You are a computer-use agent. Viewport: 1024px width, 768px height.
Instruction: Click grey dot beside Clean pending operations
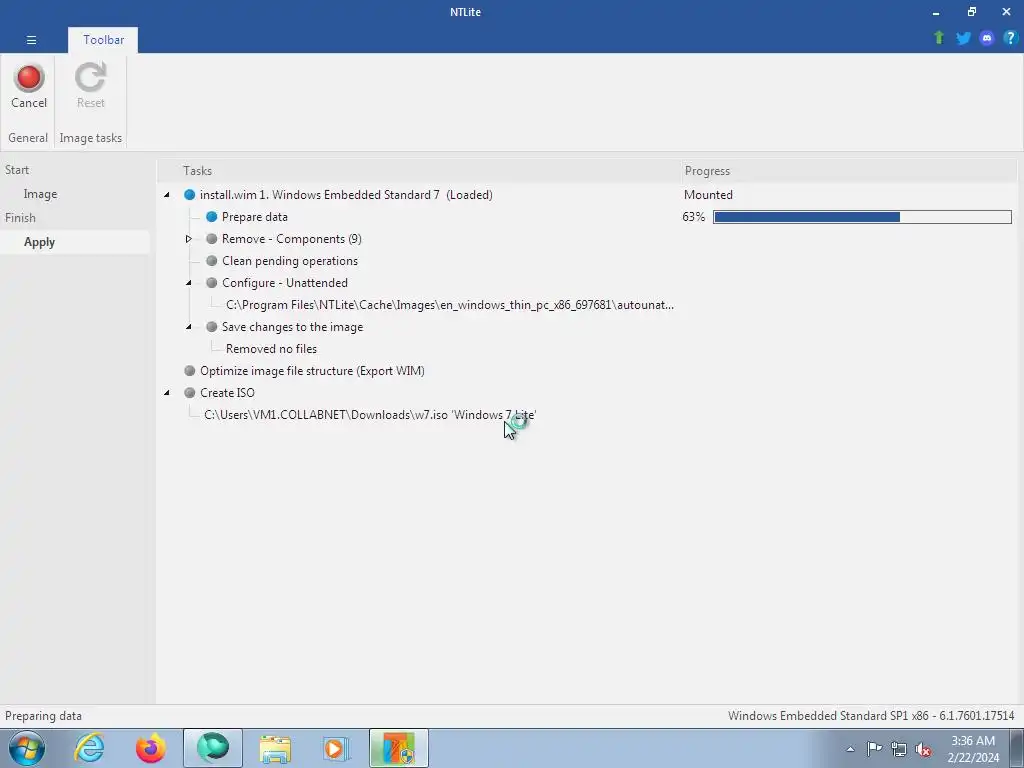212,261
